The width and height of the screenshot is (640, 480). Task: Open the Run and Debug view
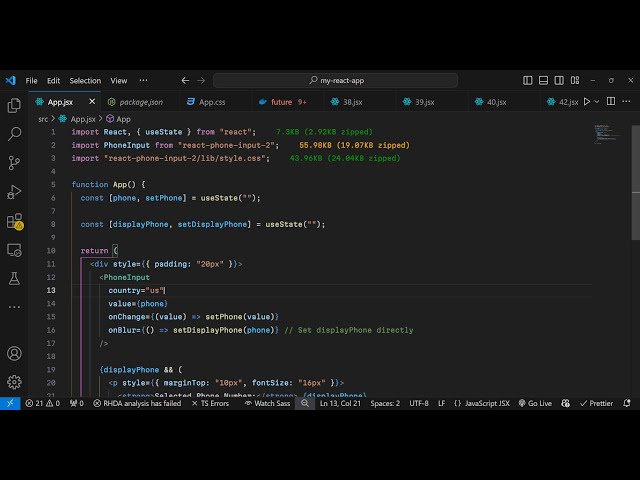pyautogui.click(x=14, y=191)
